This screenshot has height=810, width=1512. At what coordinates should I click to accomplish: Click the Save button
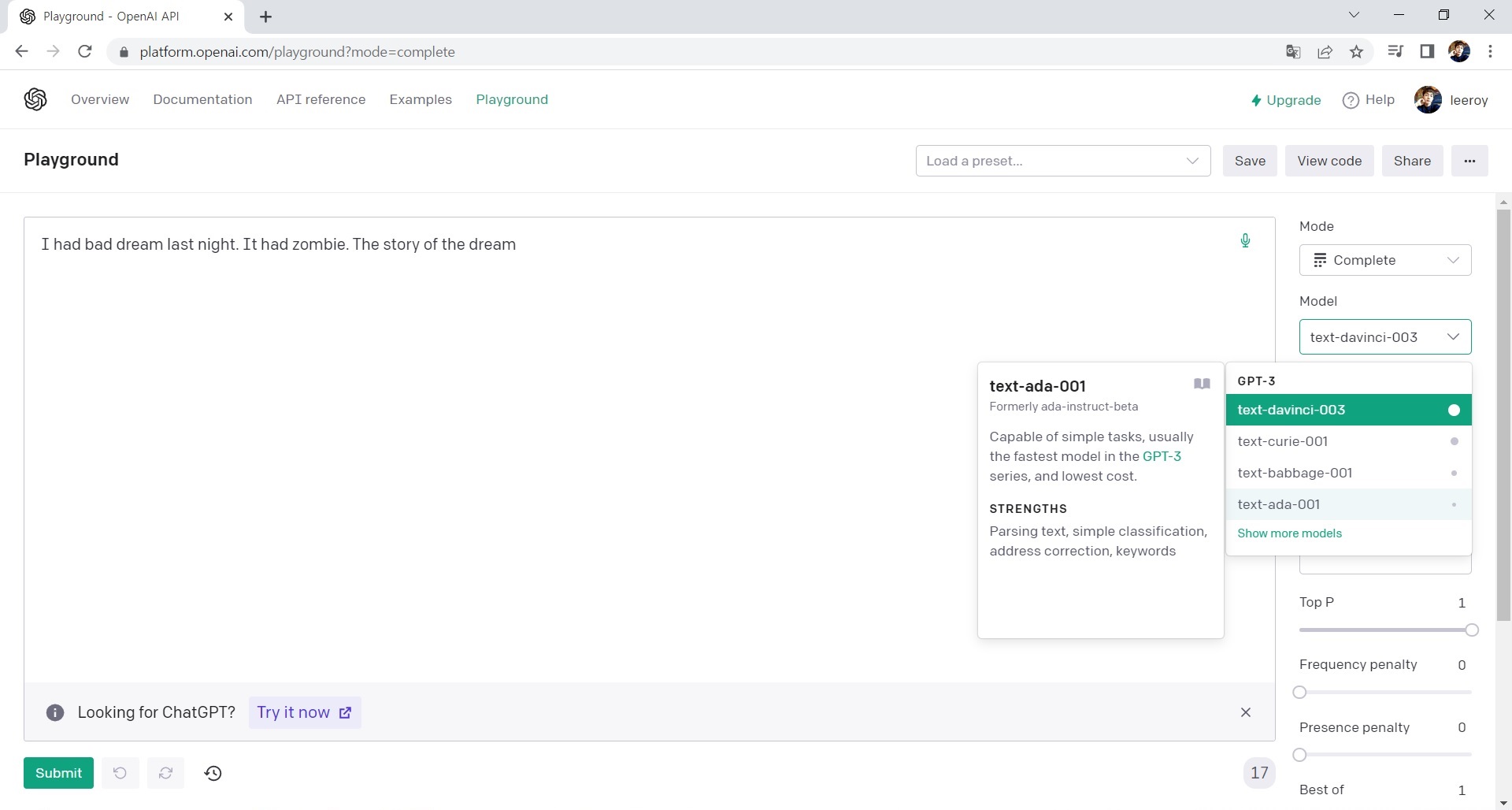1250,161
